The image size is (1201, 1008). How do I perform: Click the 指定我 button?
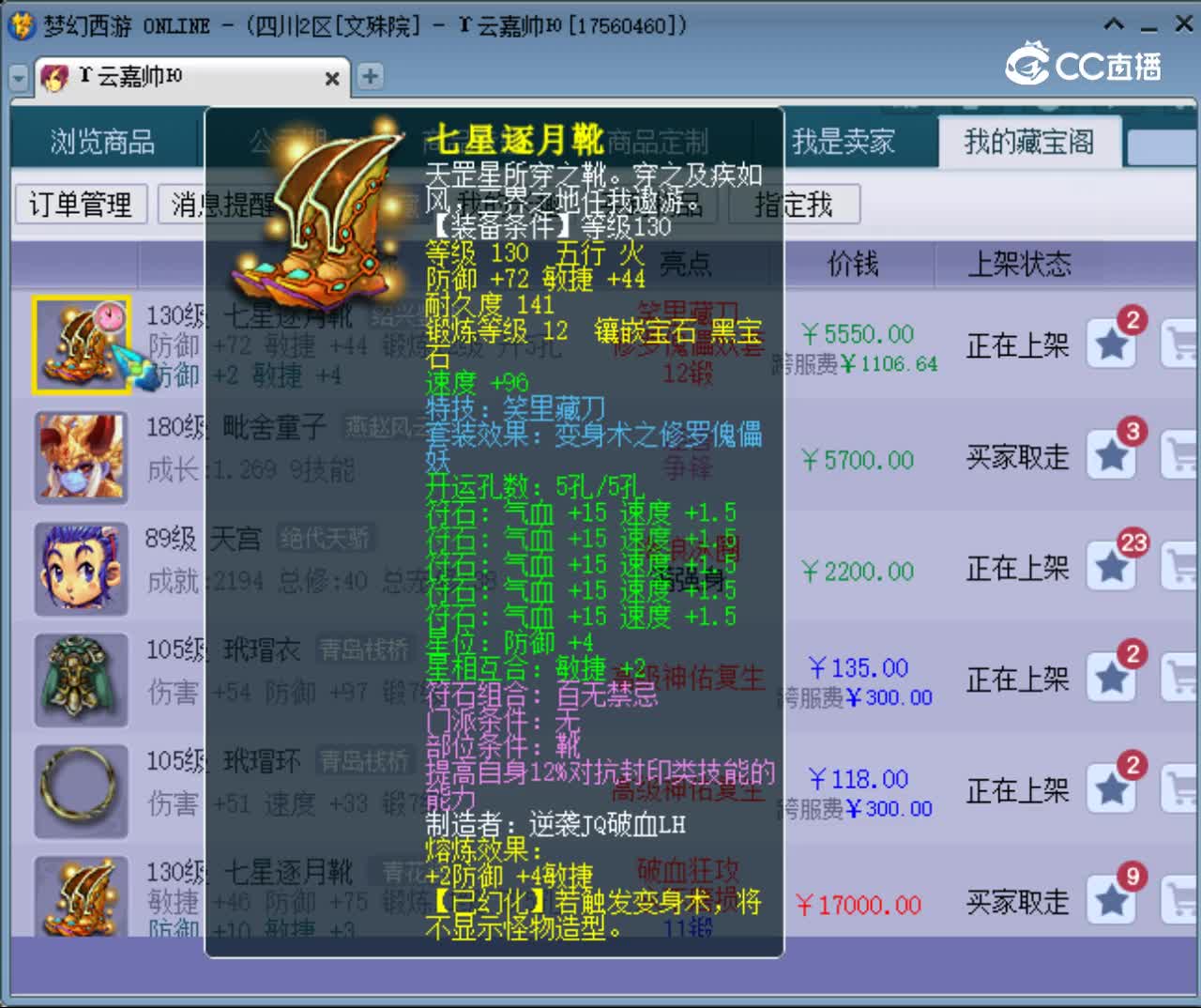point(794,205)
